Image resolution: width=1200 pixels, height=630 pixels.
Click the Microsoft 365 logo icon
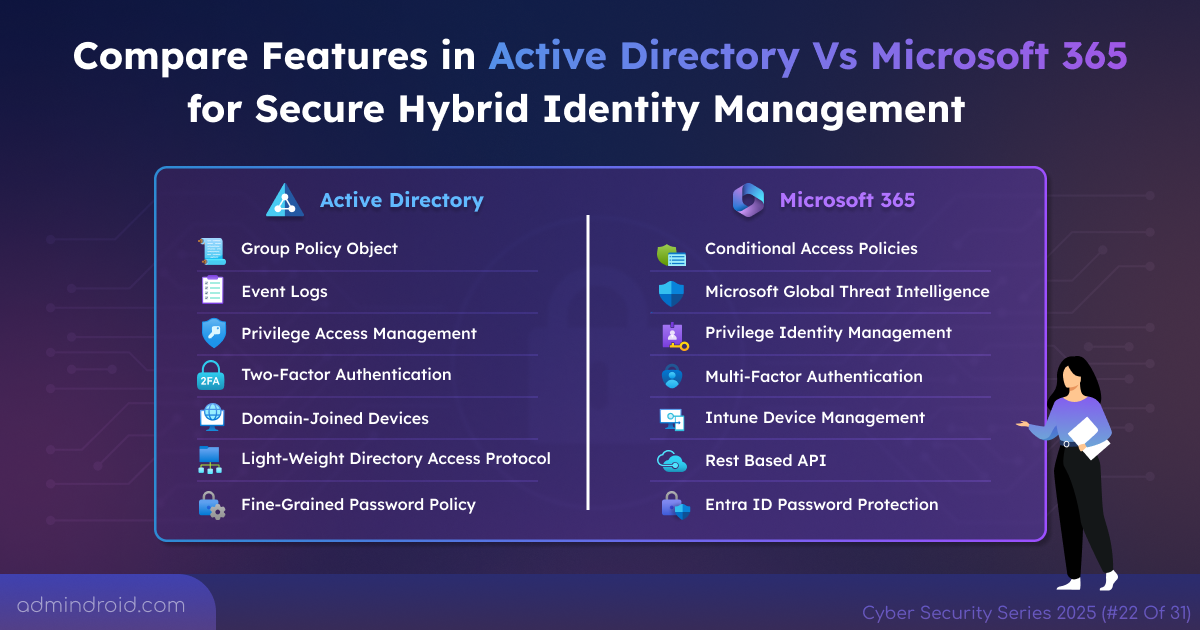pos(748,200)
